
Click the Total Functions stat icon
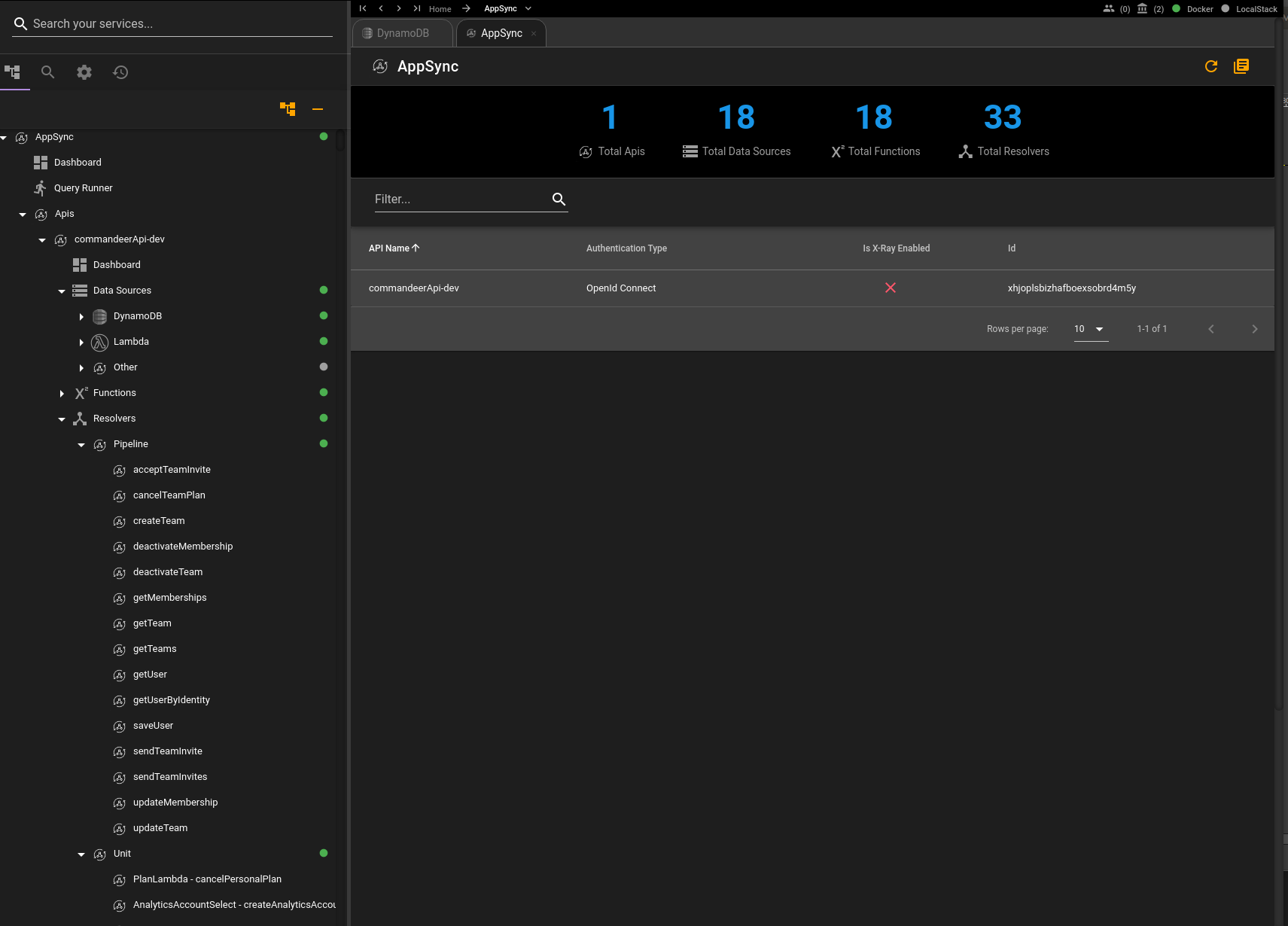838,151
